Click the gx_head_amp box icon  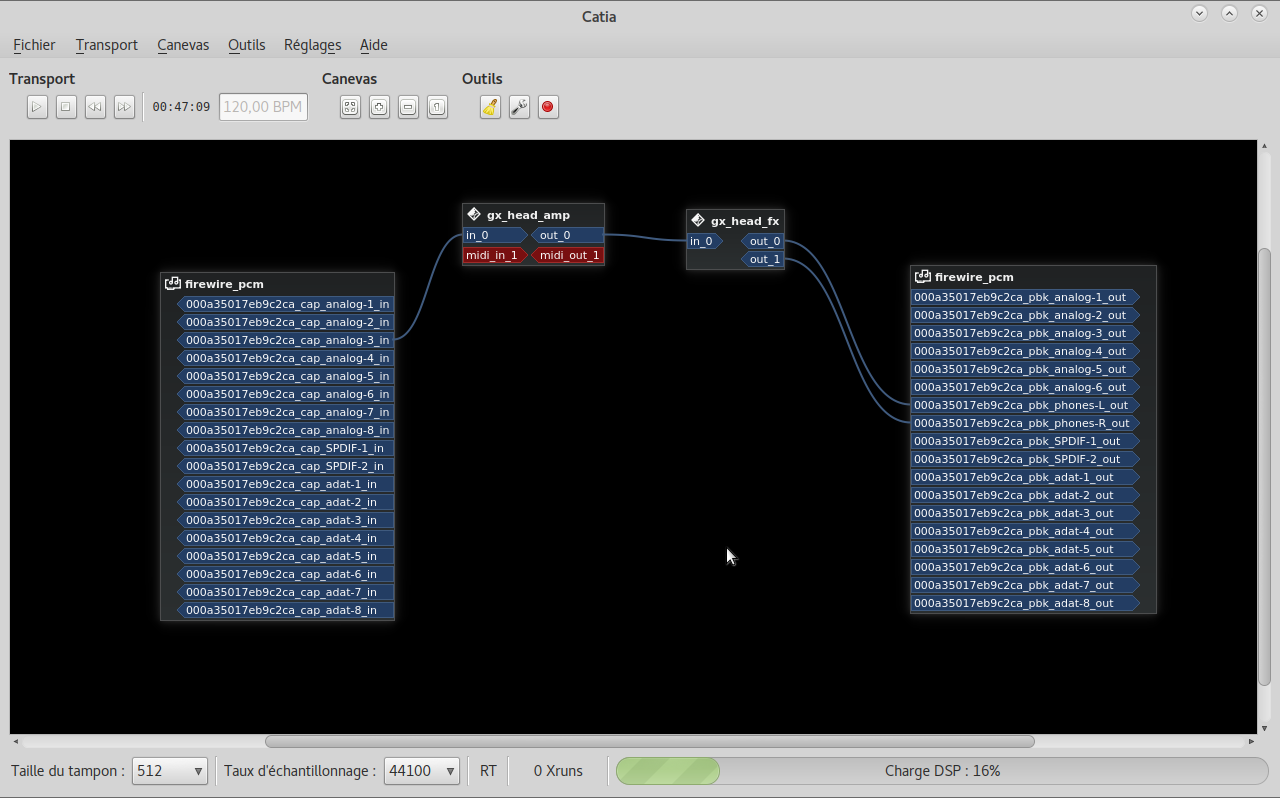click(x=474, y=214)
